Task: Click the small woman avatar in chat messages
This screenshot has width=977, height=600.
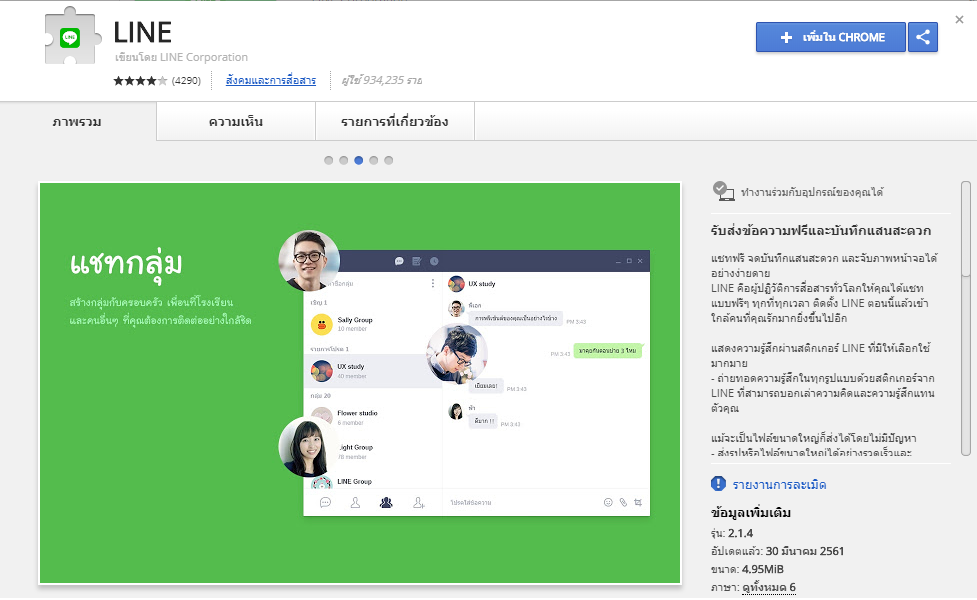Action: click(x=456, y=411)
